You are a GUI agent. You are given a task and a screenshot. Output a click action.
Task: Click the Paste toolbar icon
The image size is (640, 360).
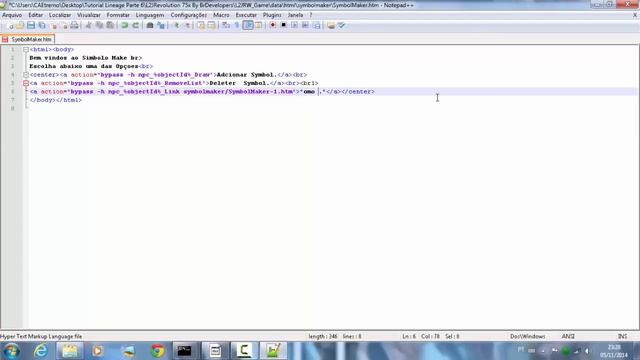[x=110, y=25]
